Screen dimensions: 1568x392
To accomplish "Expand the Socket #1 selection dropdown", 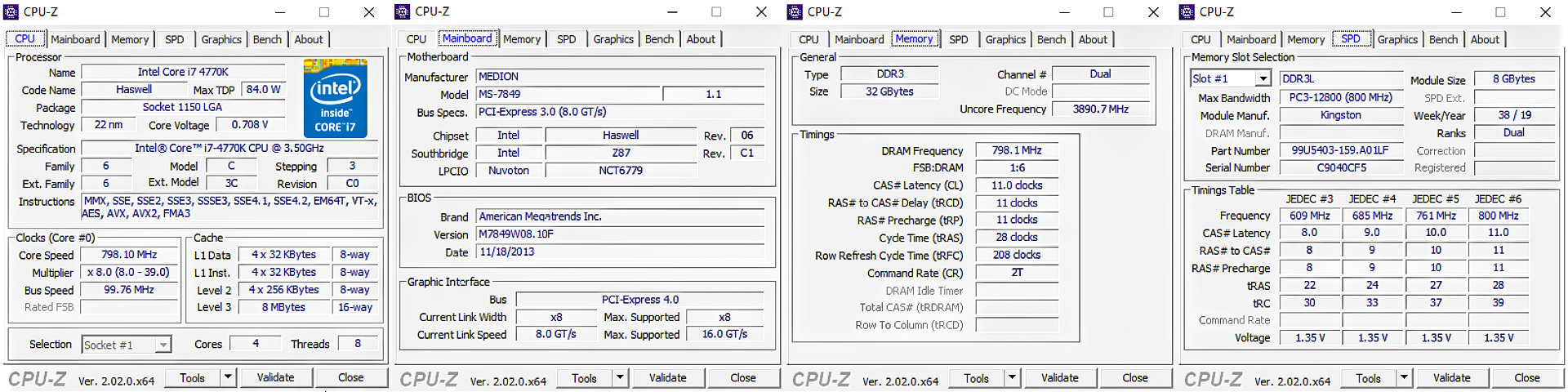I will coord(163,345).
